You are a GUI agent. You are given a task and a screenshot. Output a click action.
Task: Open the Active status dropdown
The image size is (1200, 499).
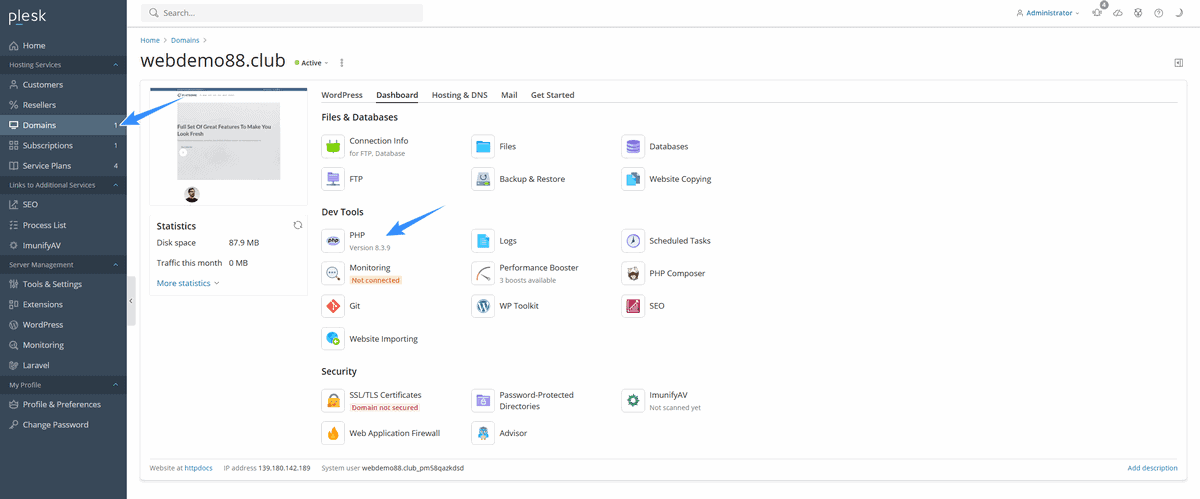click(312, 63)
